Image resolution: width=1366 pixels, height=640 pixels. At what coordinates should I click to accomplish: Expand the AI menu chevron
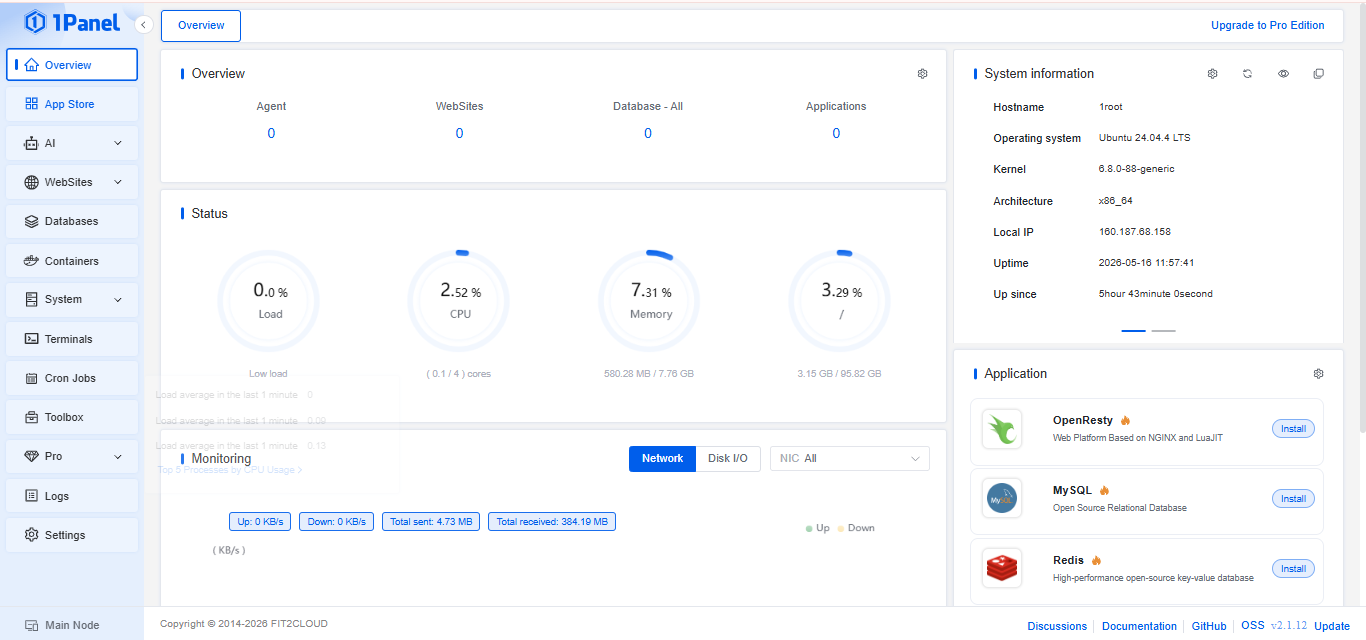118,143
